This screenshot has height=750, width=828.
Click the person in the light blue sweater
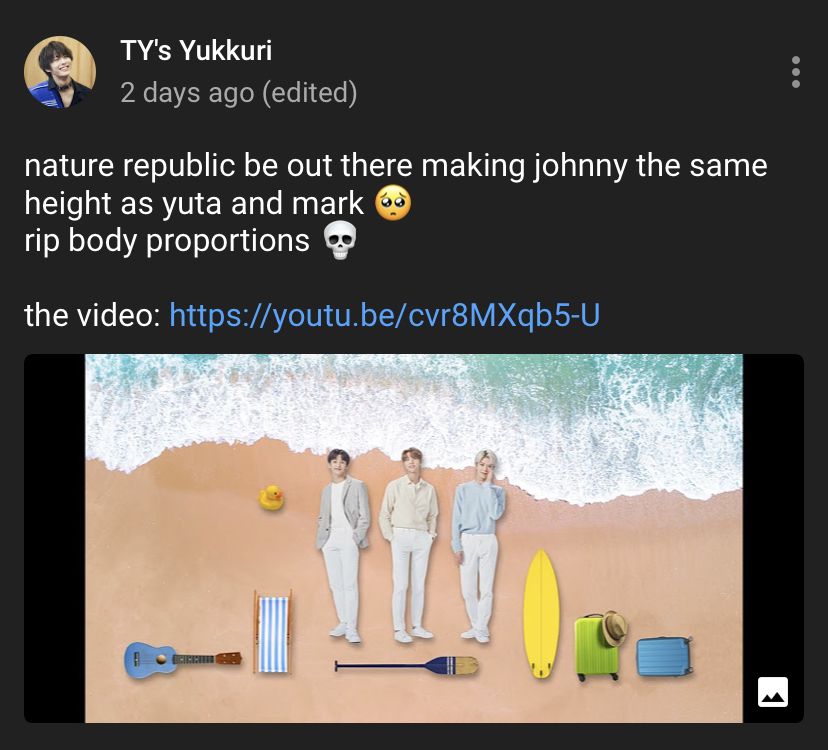pos(478,545)
